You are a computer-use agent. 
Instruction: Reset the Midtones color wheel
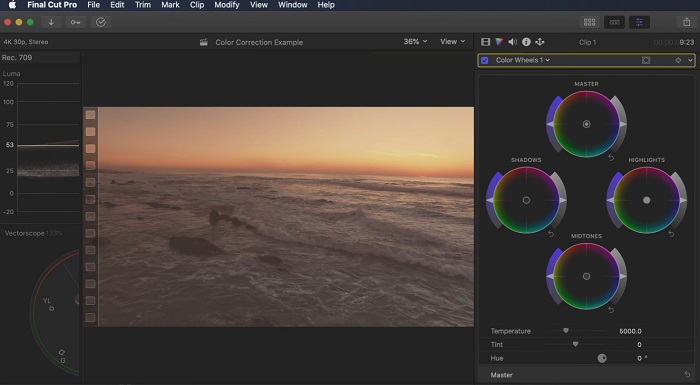[x=611, y=310]
